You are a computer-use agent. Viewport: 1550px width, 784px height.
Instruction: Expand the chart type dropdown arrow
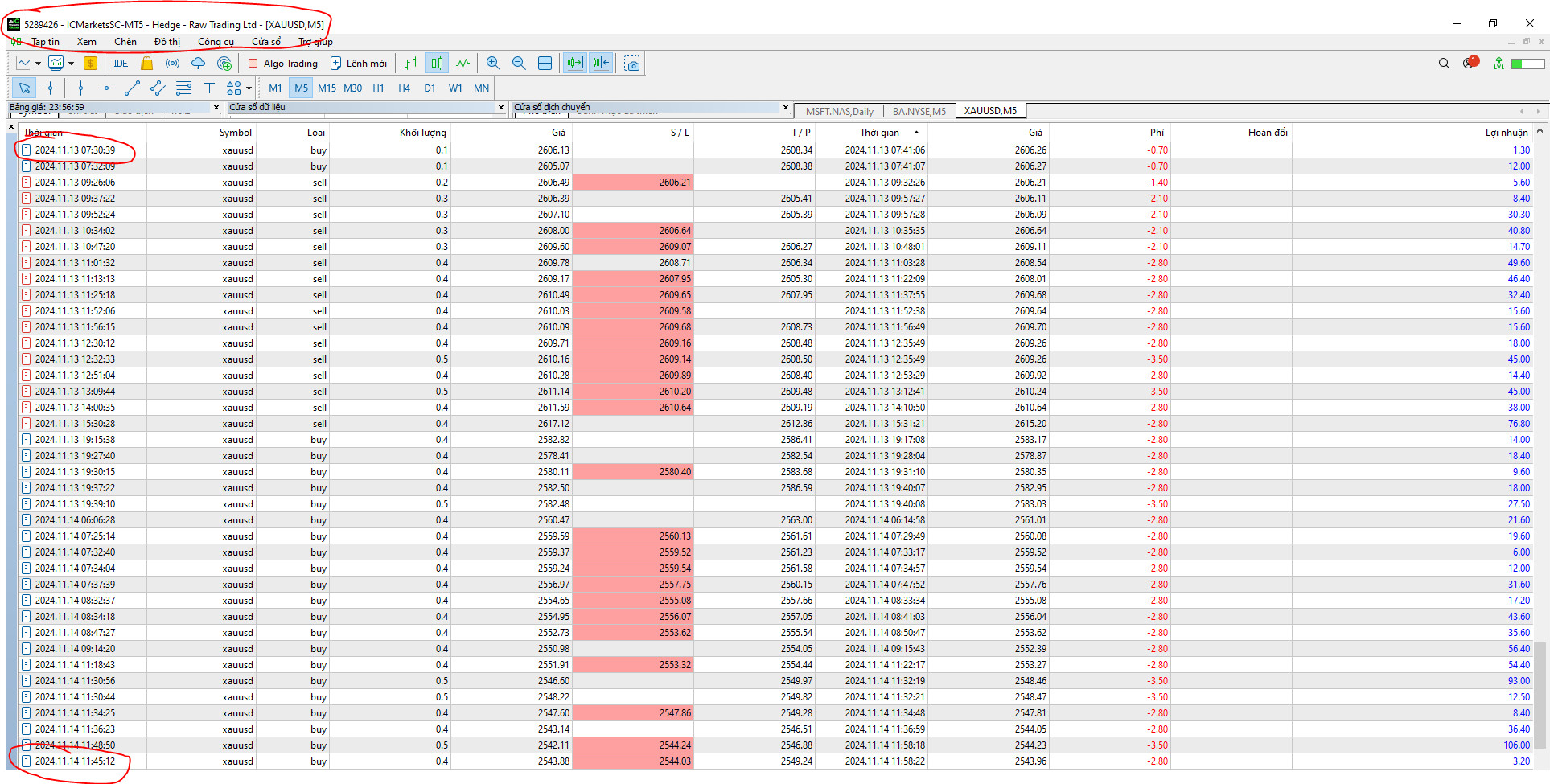point(38,64)
